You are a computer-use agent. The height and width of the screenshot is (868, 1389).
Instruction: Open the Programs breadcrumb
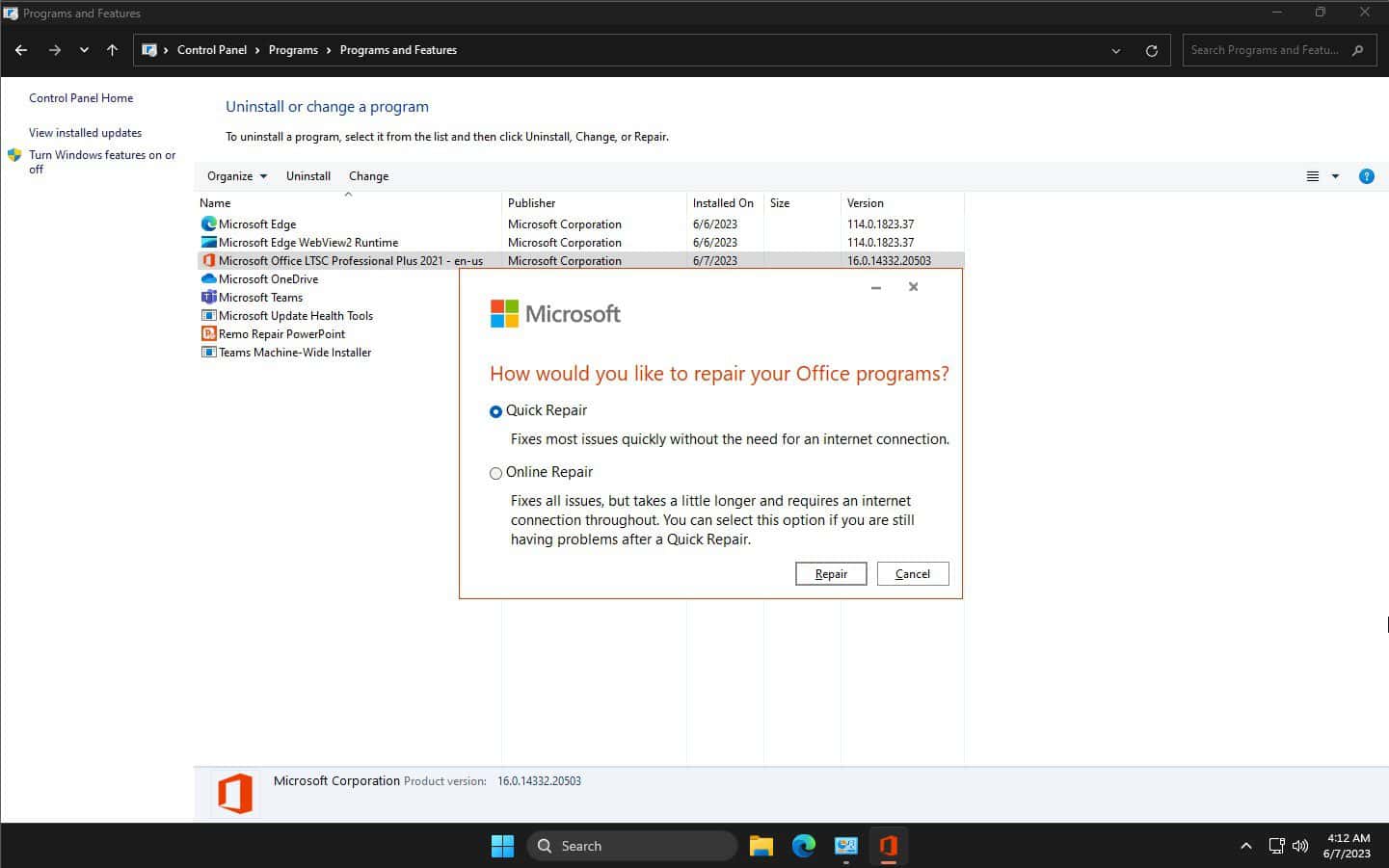pyautogui.click(x=293, y=50)
